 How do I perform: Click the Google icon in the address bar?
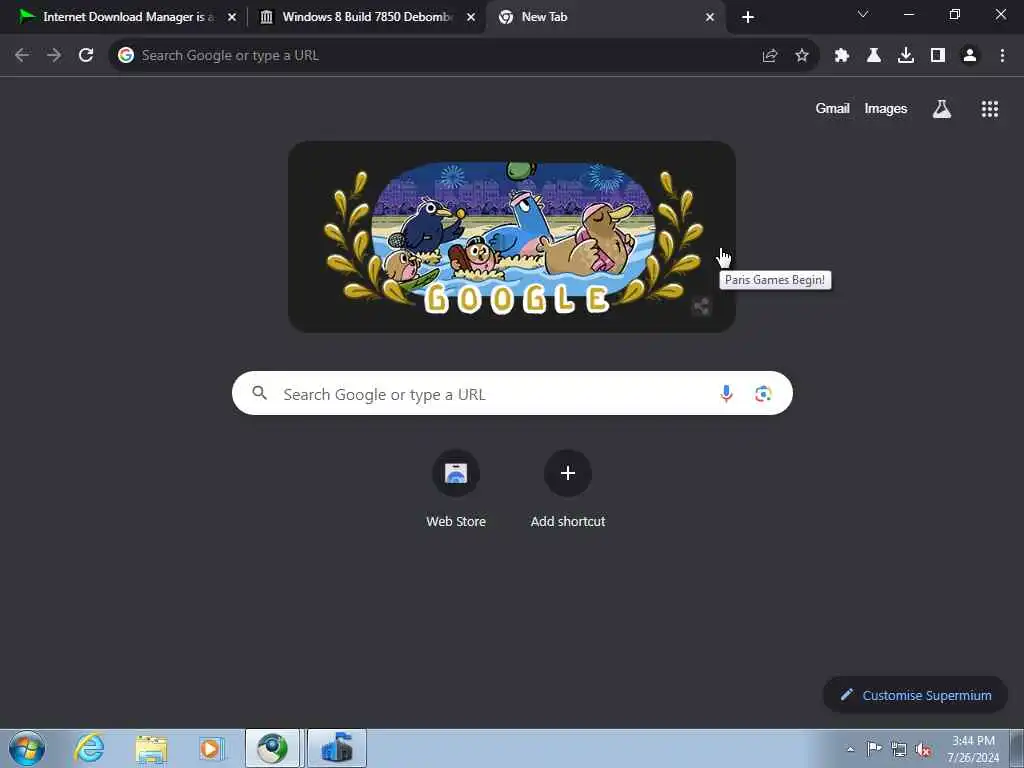tap(126, 56)
